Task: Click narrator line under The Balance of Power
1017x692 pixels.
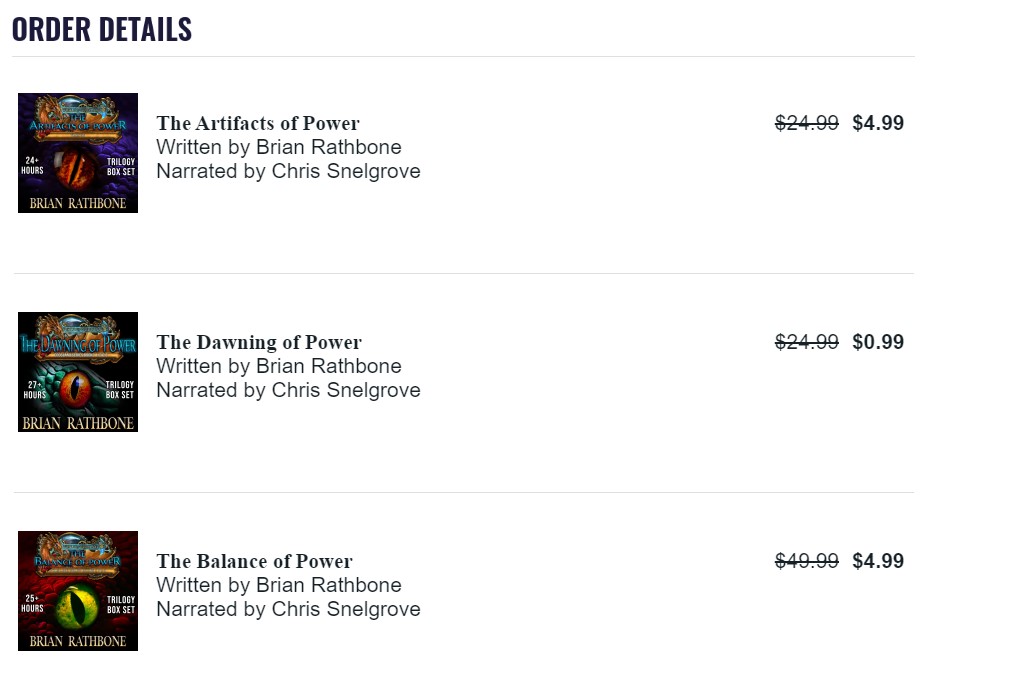Action: (288, 609)
